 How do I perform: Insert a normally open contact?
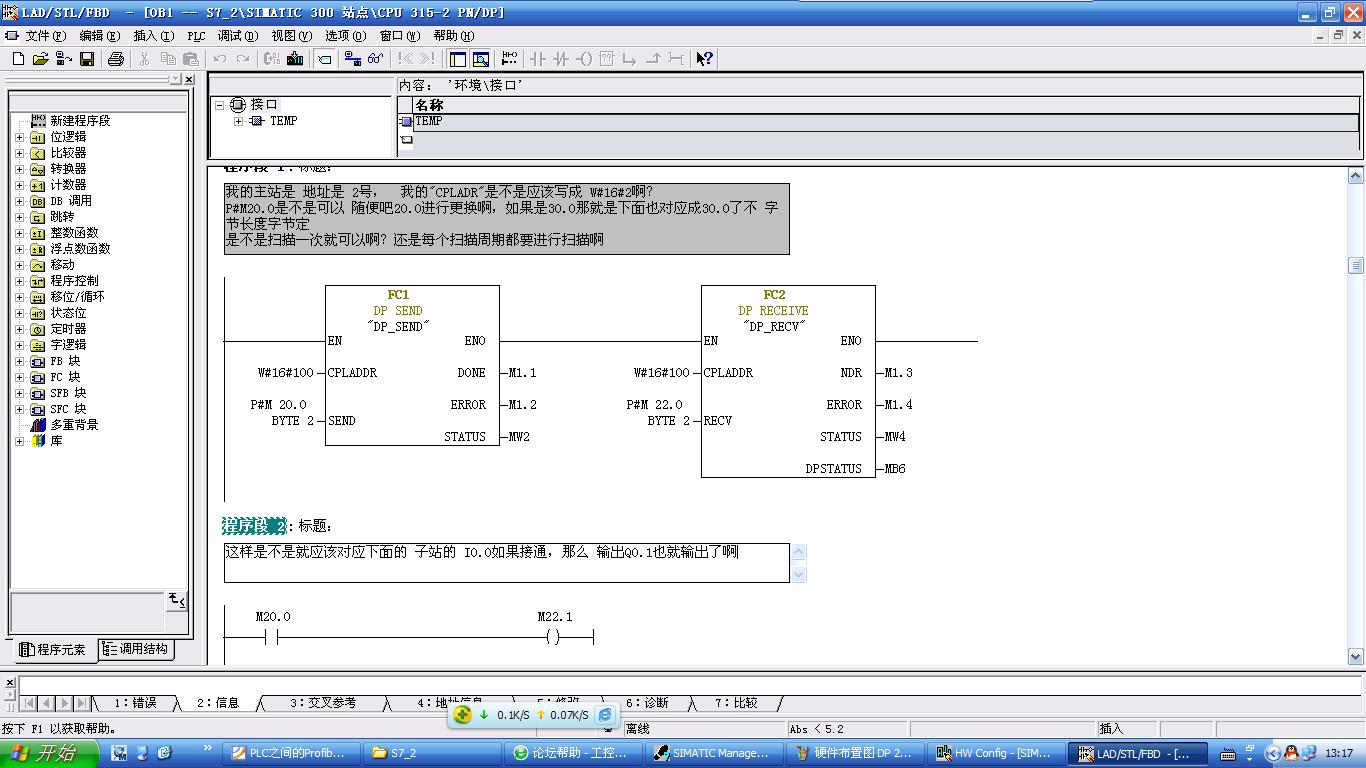click(x=538, y=59)
